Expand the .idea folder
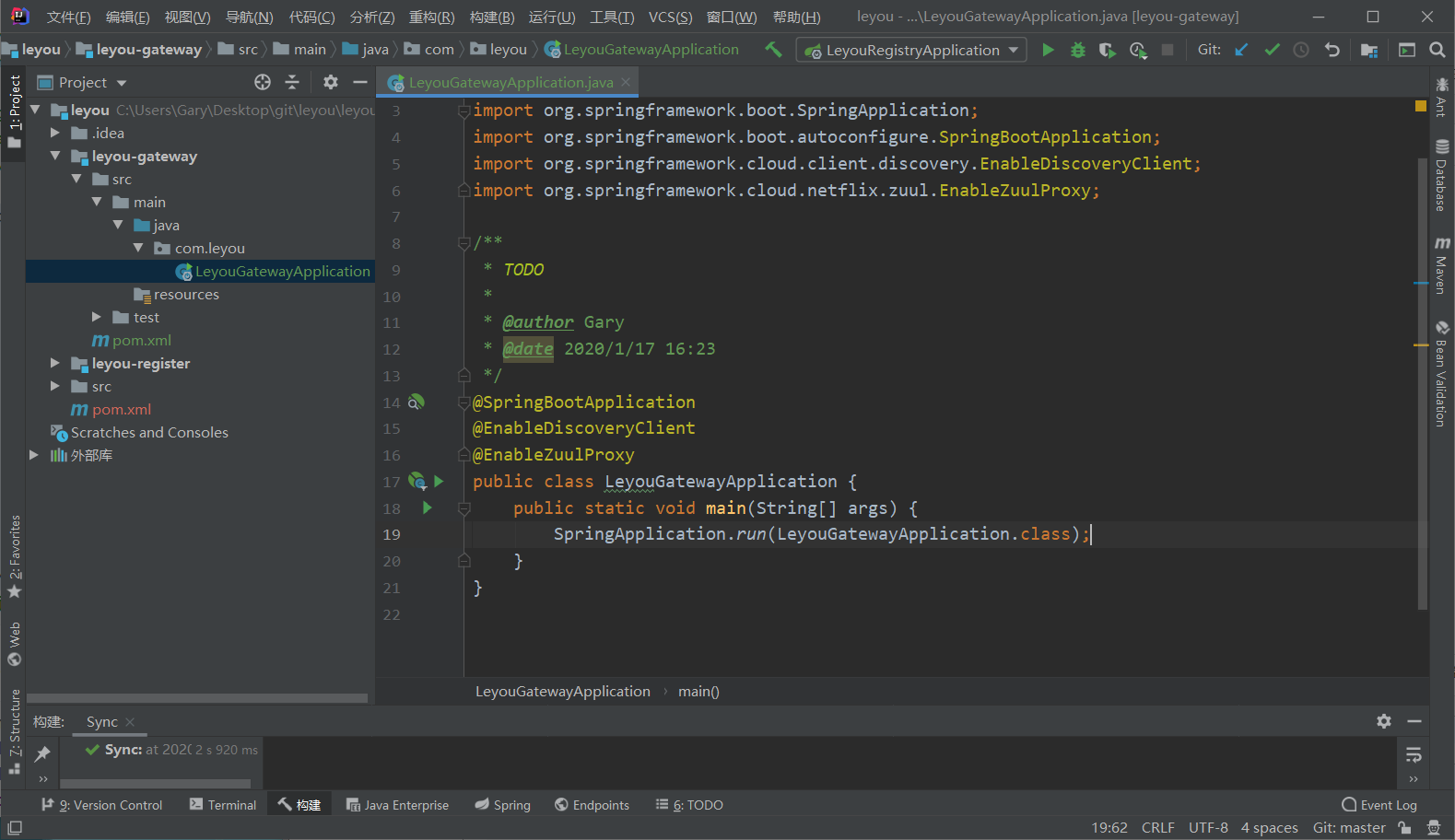 coord(55,133)
